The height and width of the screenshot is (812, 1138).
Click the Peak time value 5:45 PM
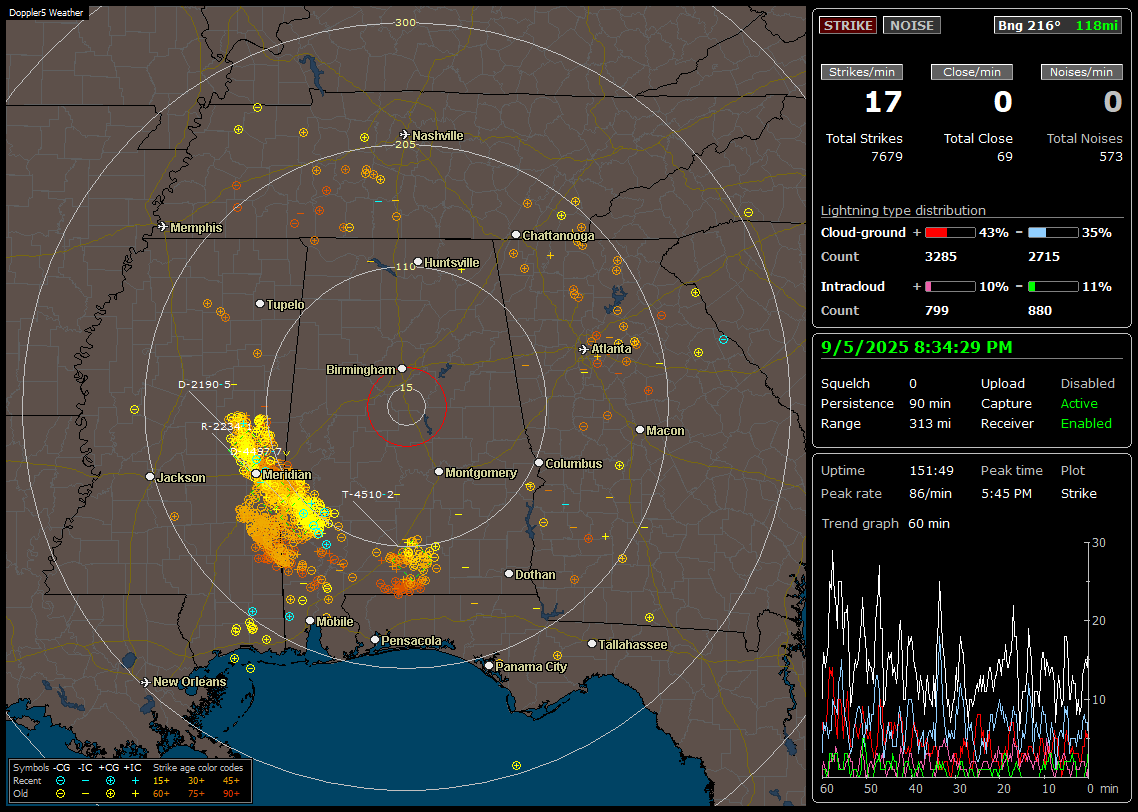tap(1006, 493)
